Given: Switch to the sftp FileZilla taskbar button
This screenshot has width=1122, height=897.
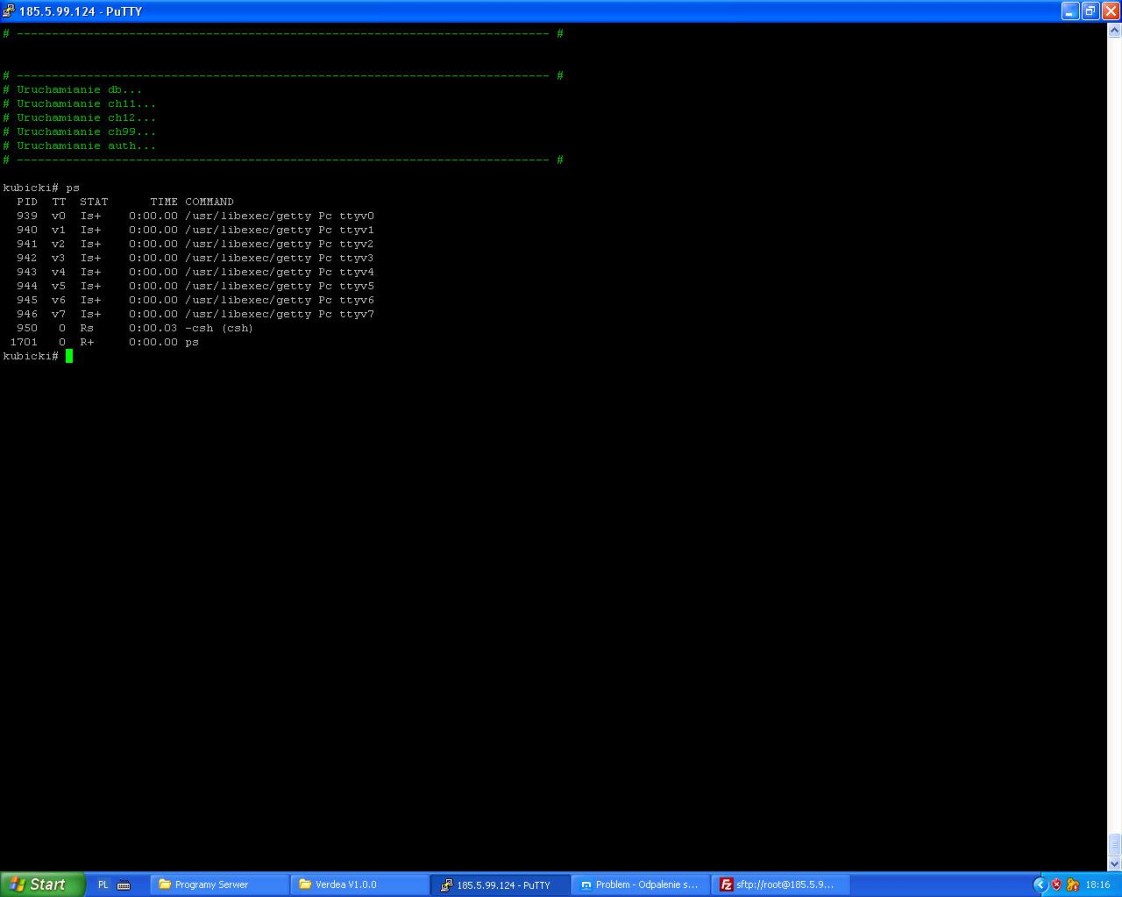Looking at the screenshot, I should click(781, 885).
